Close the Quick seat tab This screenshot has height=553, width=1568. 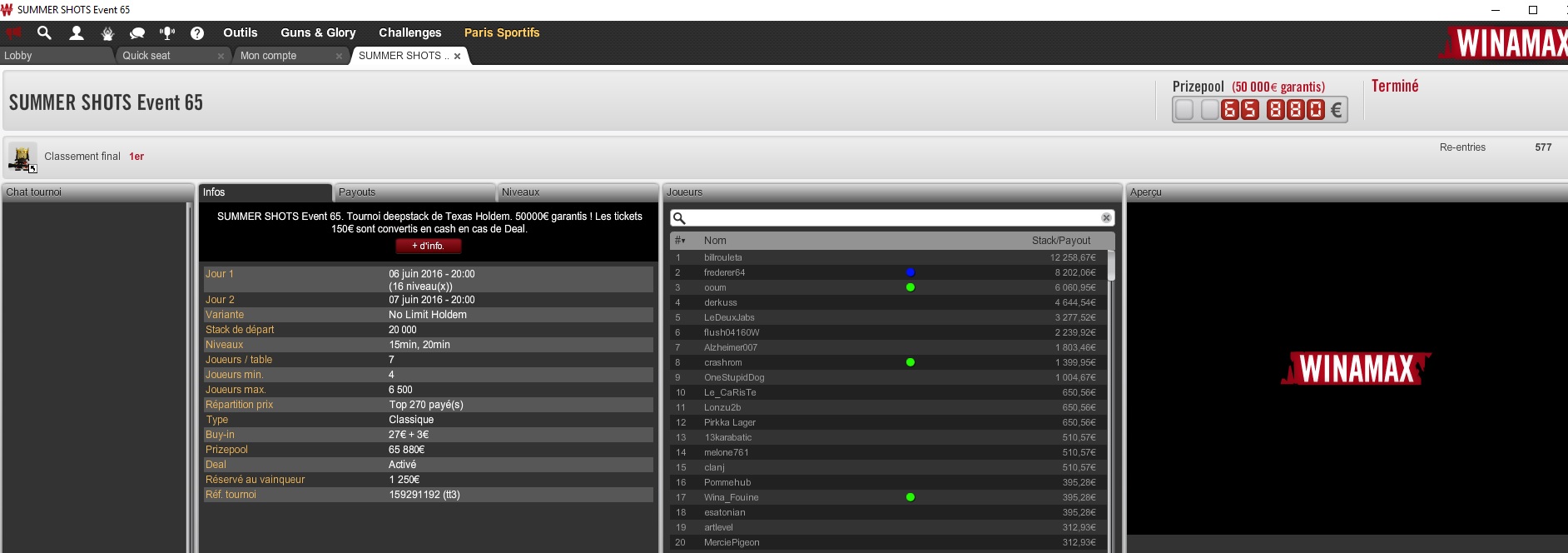coord(221,56)
